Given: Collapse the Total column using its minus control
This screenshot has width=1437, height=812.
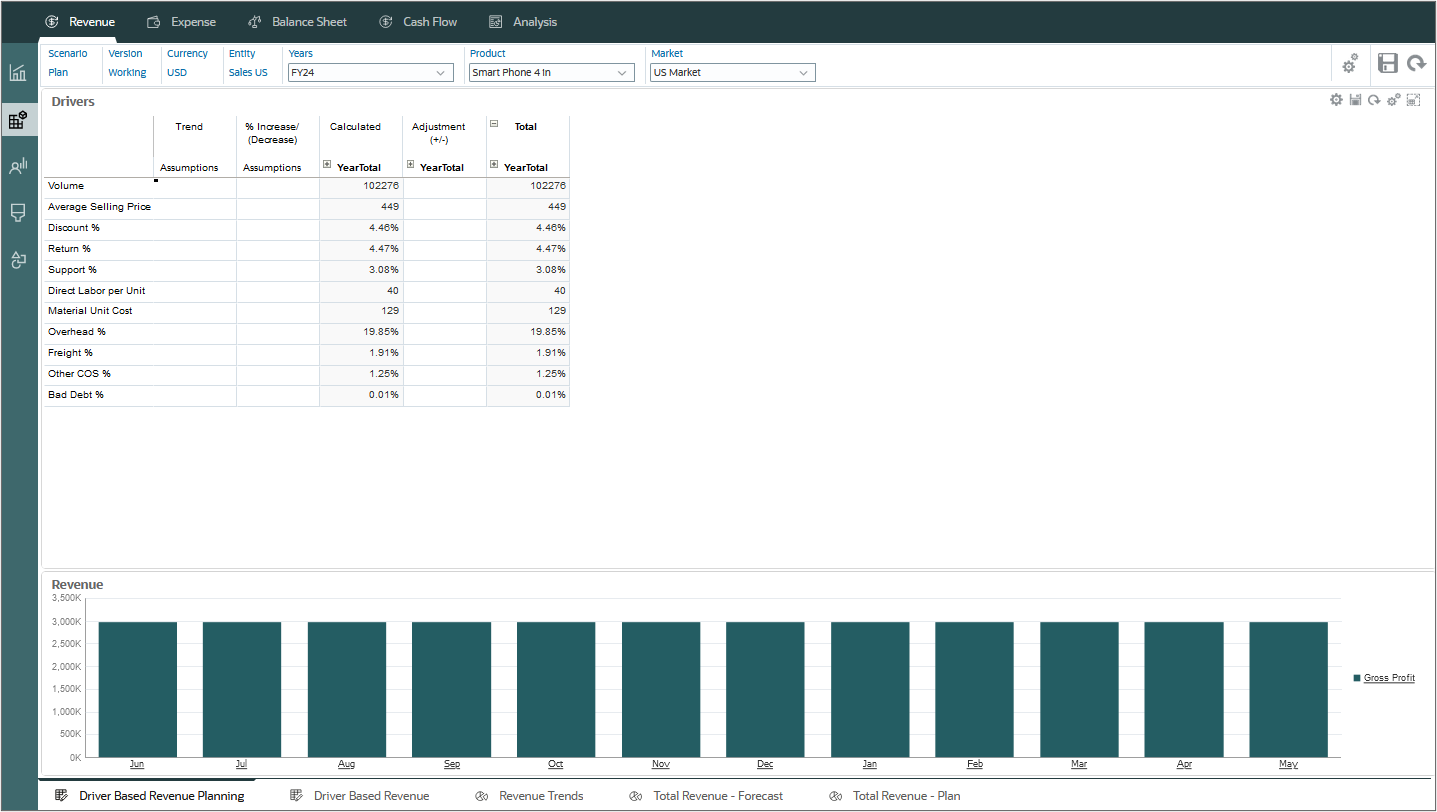Looking at the screenshot, I should click(x=494, y=125).
